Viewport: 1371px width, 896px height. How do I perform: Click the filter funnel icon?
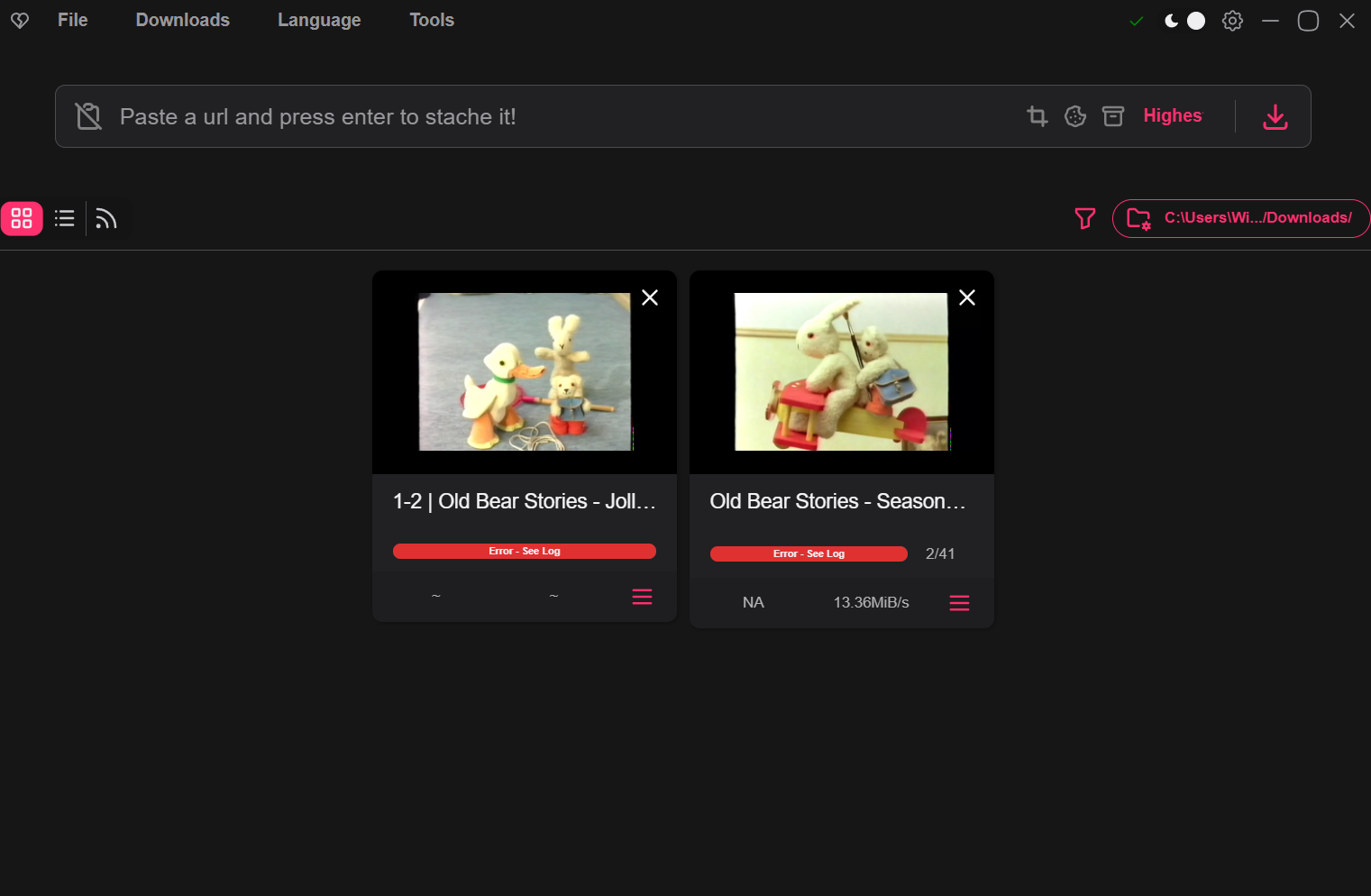point(1085,218)
